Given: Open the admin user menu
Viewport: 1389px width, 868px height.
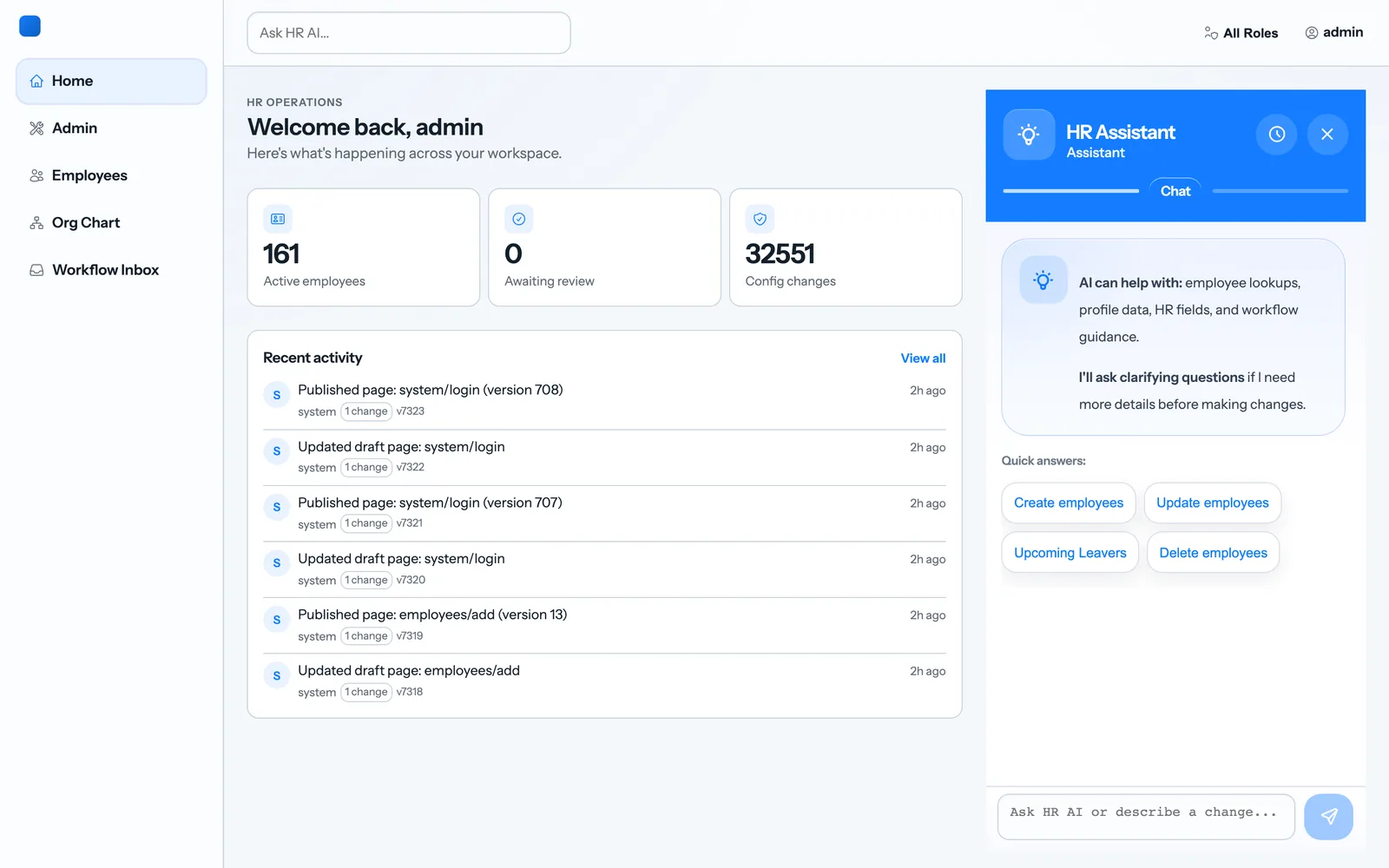Looking at the screenshot, I should pos(1334,33).
